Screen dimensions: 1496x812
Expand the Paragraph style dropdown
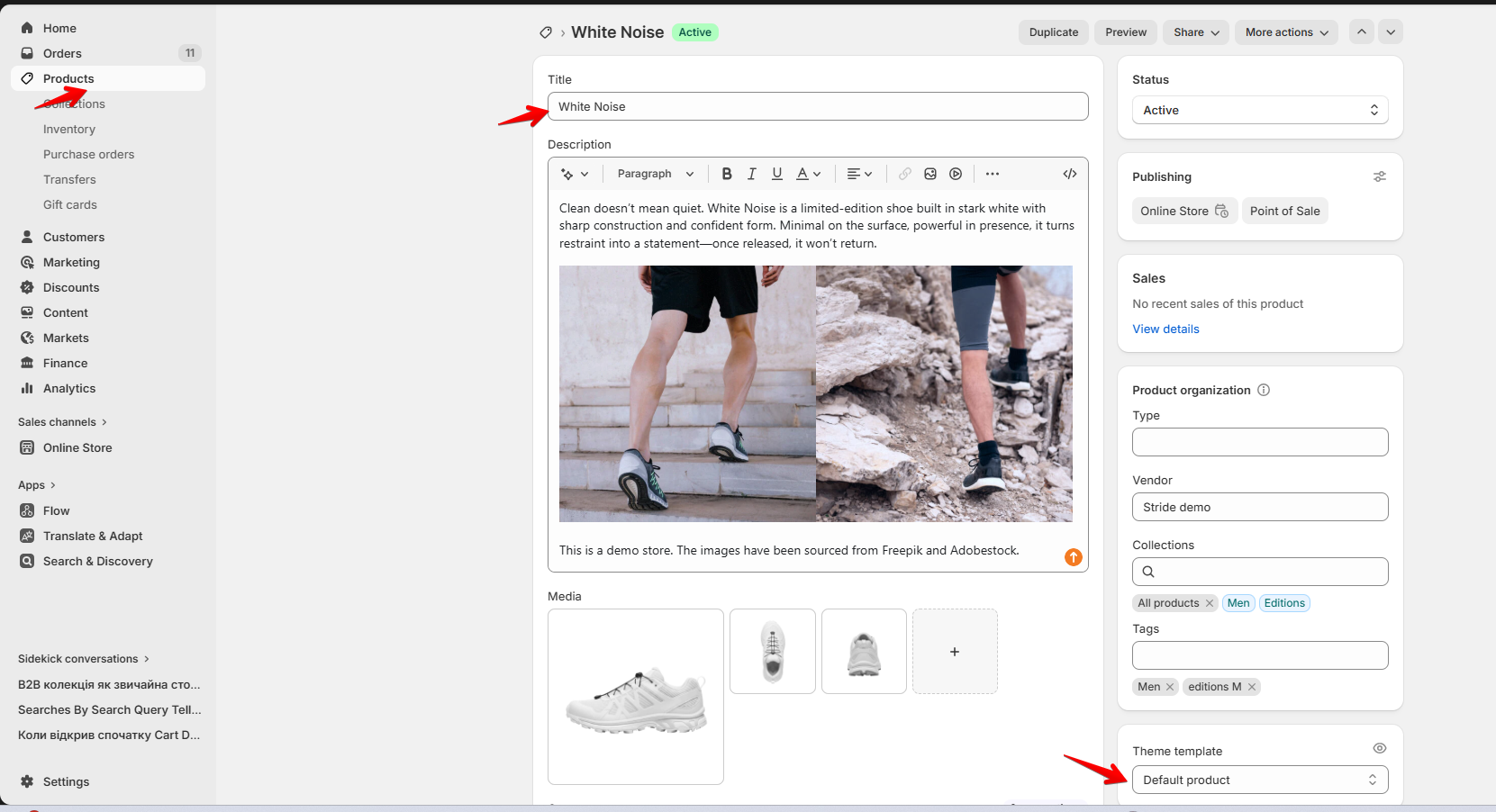(655, 174)
